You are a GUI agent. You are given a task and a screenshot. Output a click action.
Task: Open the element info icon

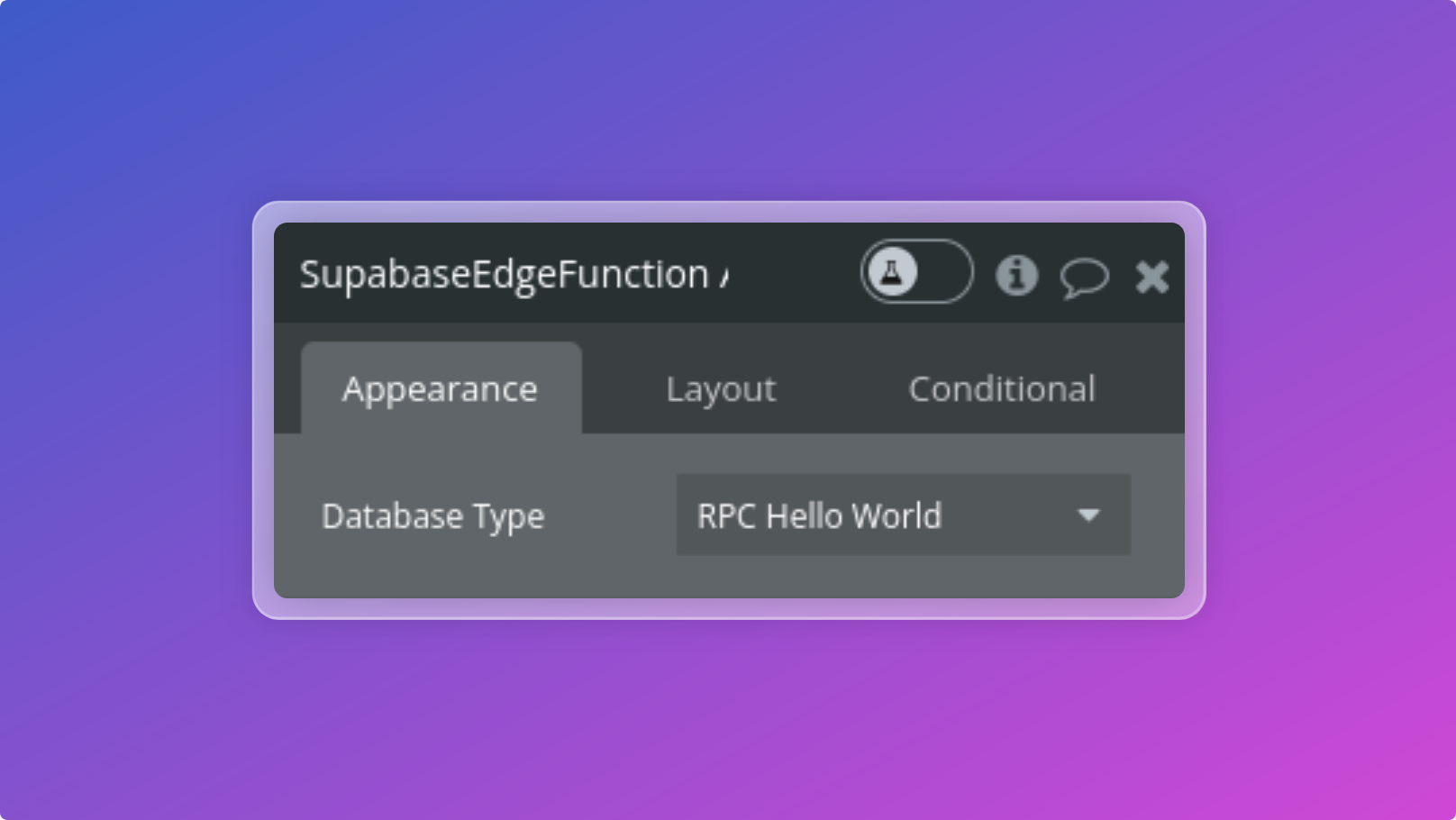click(x=1016, y=275)
